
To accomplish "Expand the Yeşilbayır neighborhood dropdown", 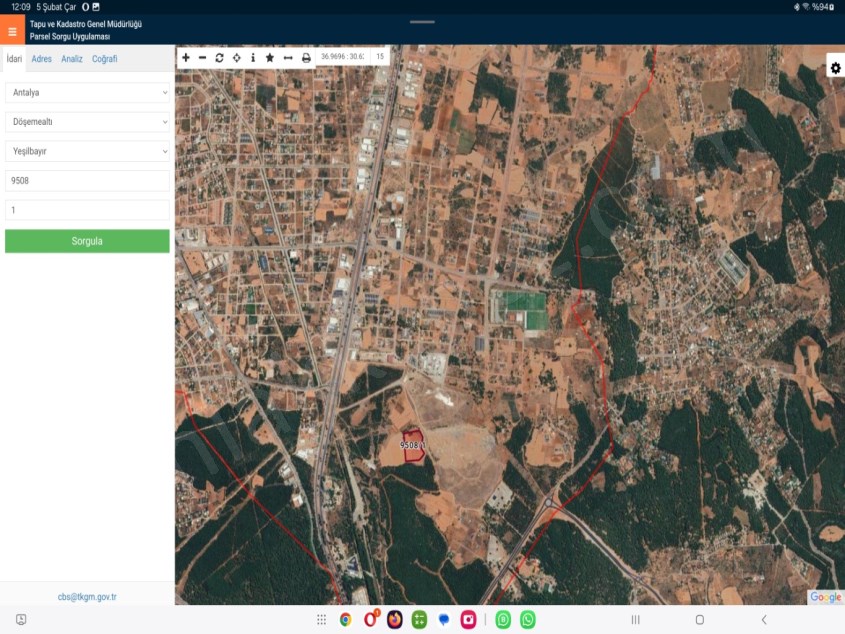I will pos(87,151).
